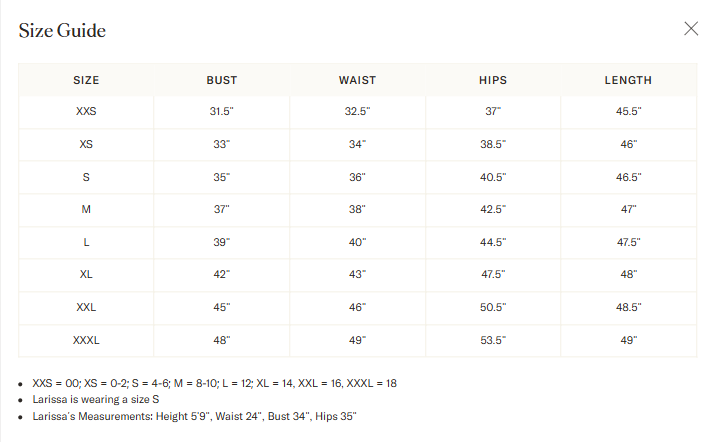The image size is (711, 442).
Task: Close the Size Guide dialog
Action: coord(691,29)
